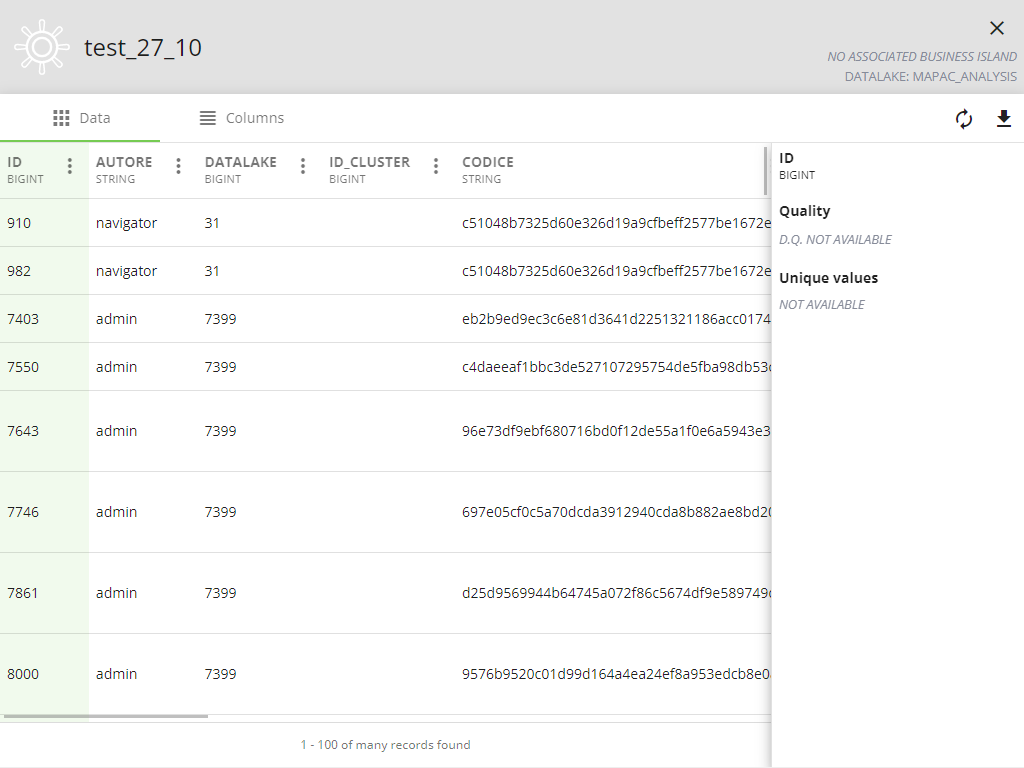The image size is (1024, 768).
Task: Click the refresh data icon
Action: pyautogui.click(x=964, y=119)
